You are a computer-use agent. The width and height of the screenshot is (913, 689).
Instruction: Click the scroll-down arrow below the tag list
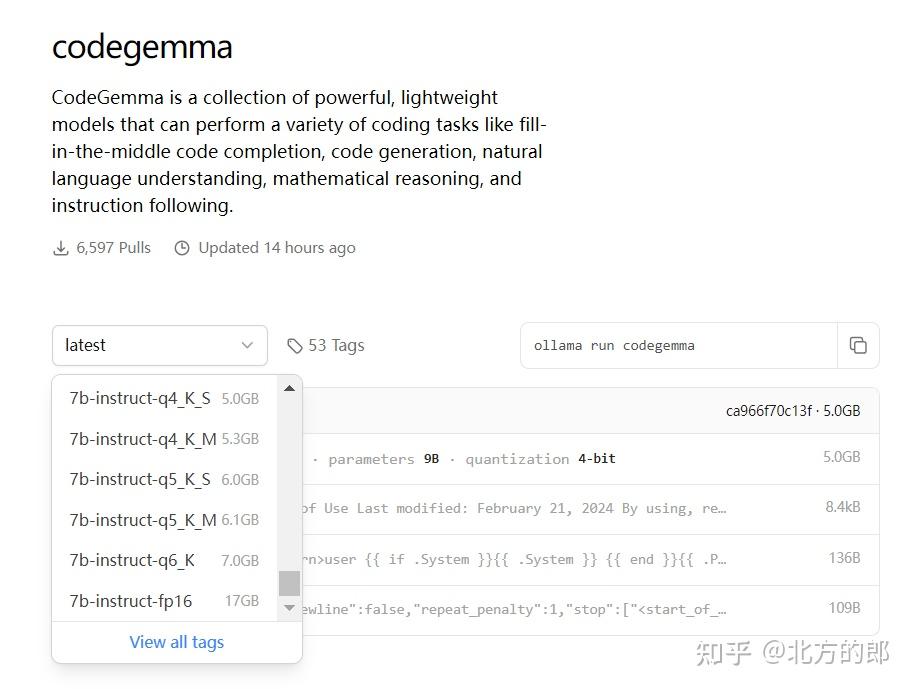tap(289, 607)
